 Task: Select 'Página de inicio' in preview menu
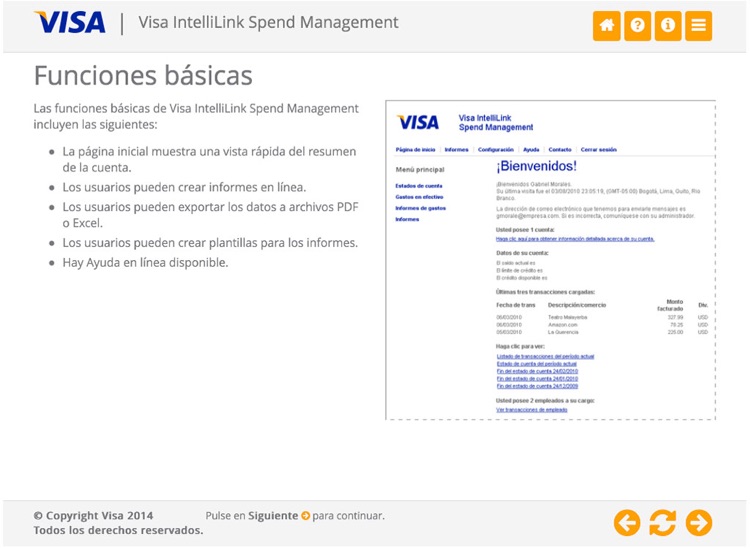click(x=415, y=150)
